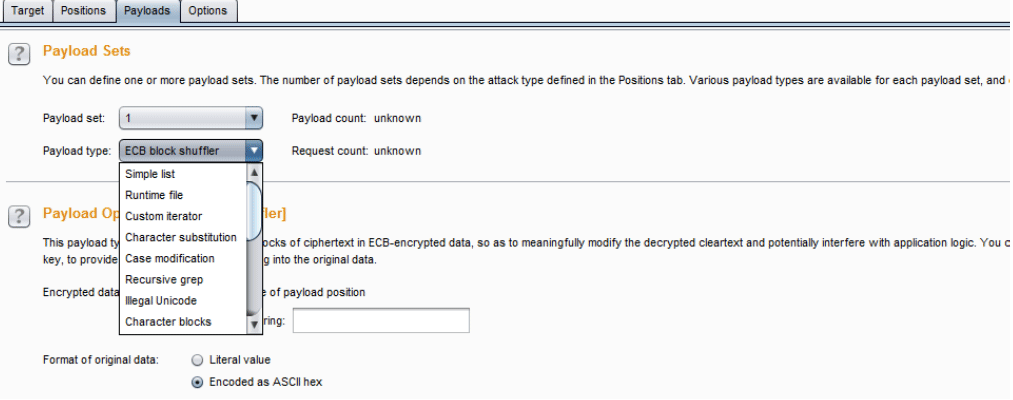
Task: Pick Character substitution from the list
Action: [x=183, y=237]
